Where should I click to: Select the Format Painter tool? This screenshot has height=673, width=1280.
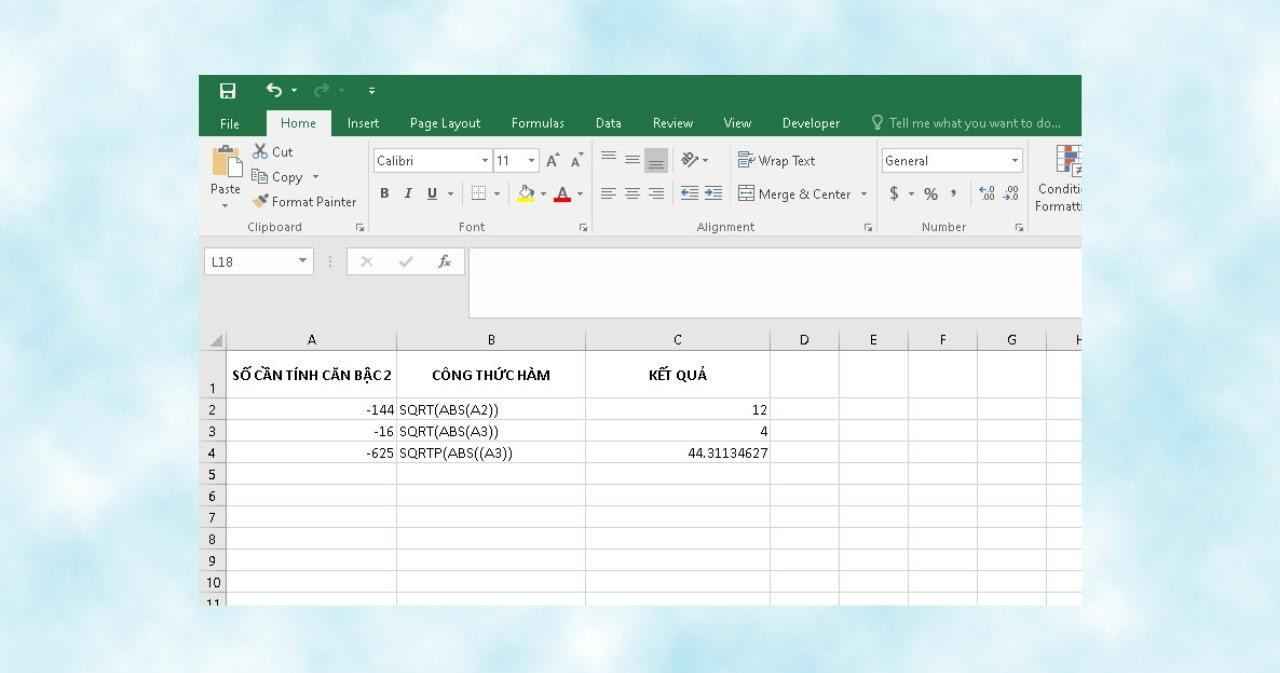point(305,201)
